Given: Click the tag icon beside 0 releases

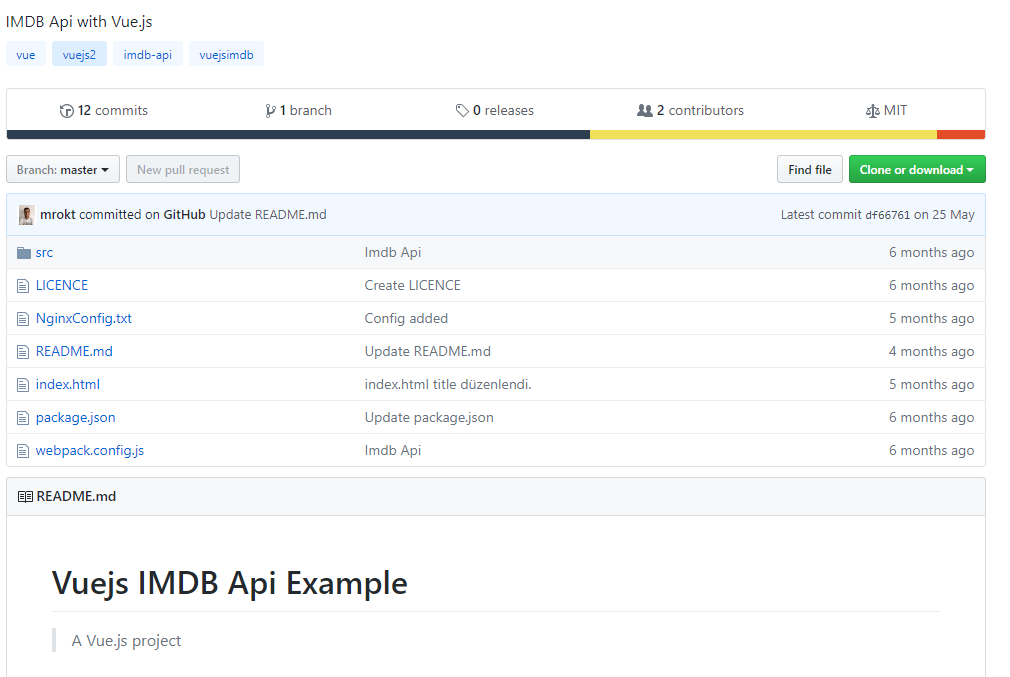Looking at the screenshot, I should [x=462, y=110].
